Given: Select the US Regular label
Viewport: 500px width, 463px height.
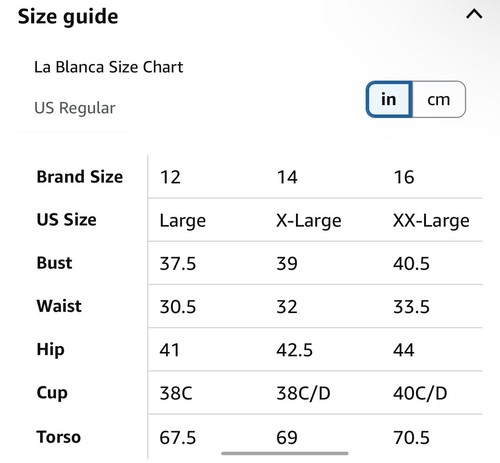Looking at the screenshot, I should tap(75, 108).
